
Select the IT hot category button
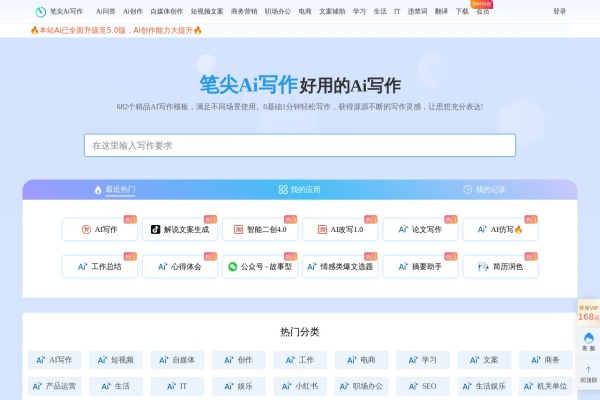(x=177, y=386)
